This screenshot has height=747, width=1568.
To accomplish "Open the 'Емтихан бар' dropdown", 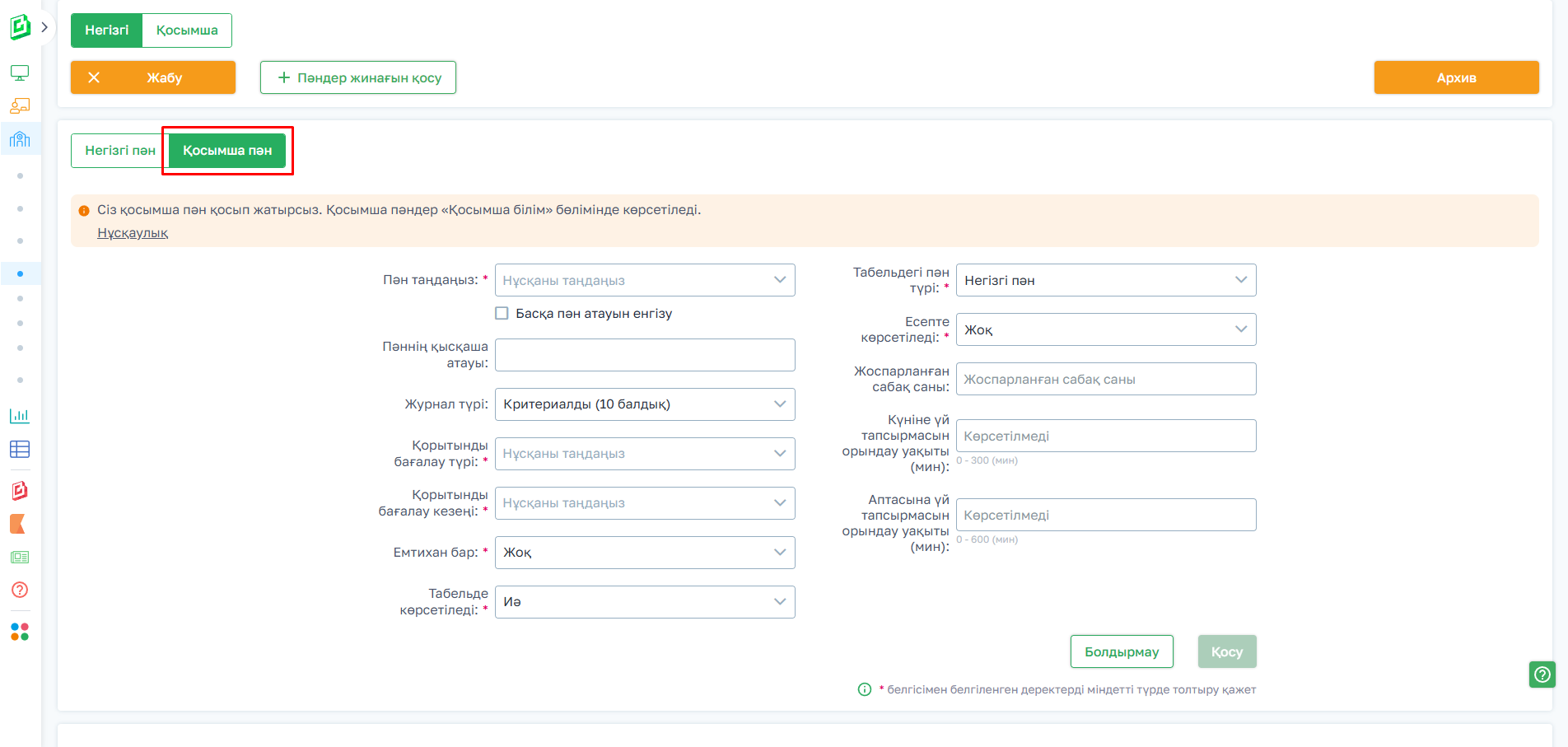I will 645,553.
